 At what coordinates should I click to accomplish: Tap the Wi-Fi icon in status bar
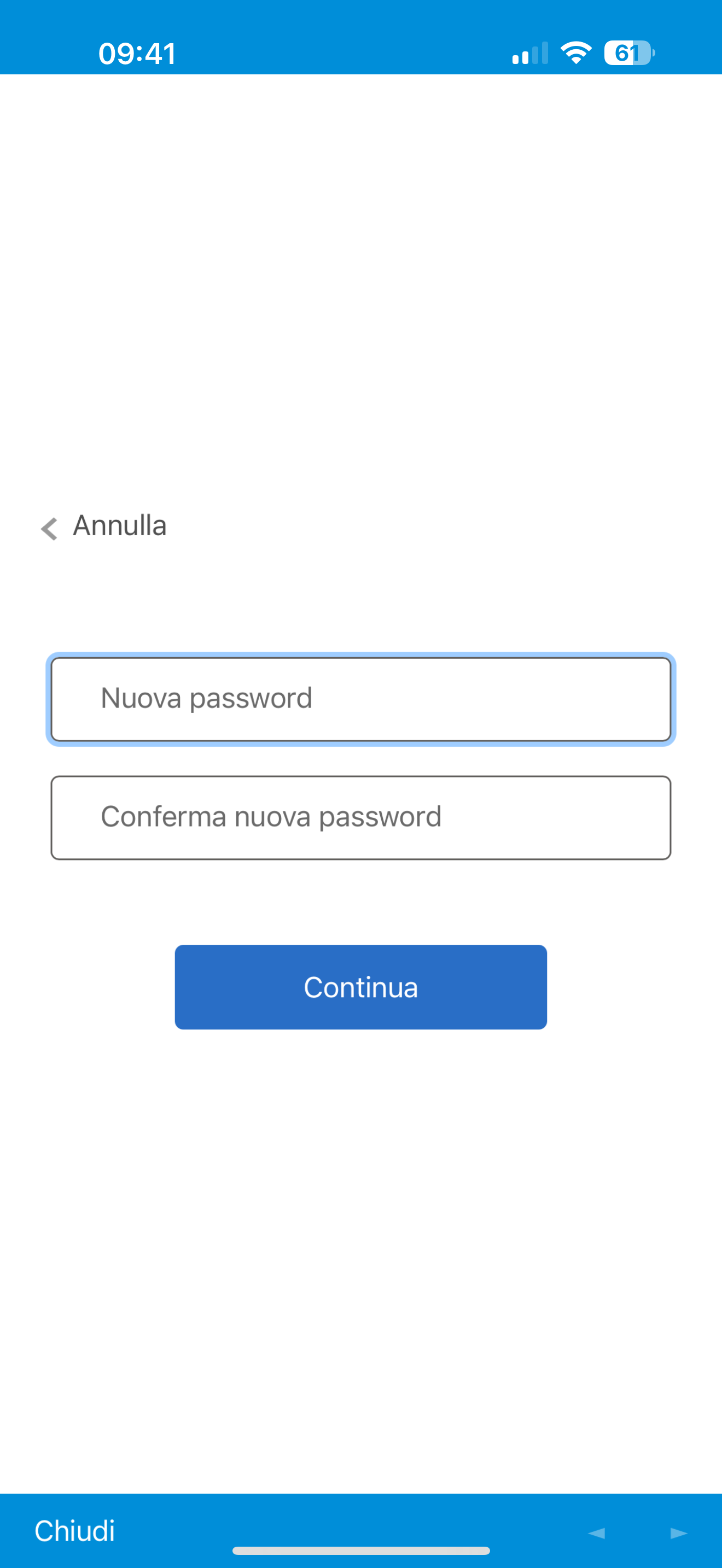point(576,53)
